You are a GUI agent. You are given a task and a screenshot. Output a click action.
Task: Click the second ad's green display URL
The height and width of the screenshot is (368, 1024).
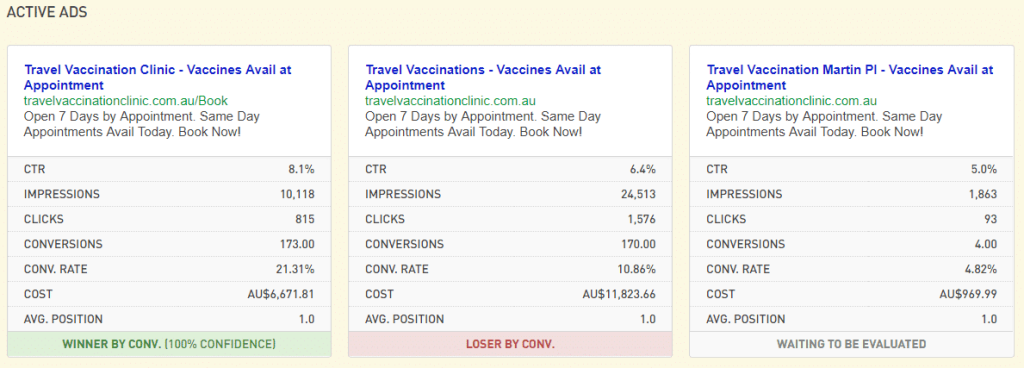click(x=451, y=100)
